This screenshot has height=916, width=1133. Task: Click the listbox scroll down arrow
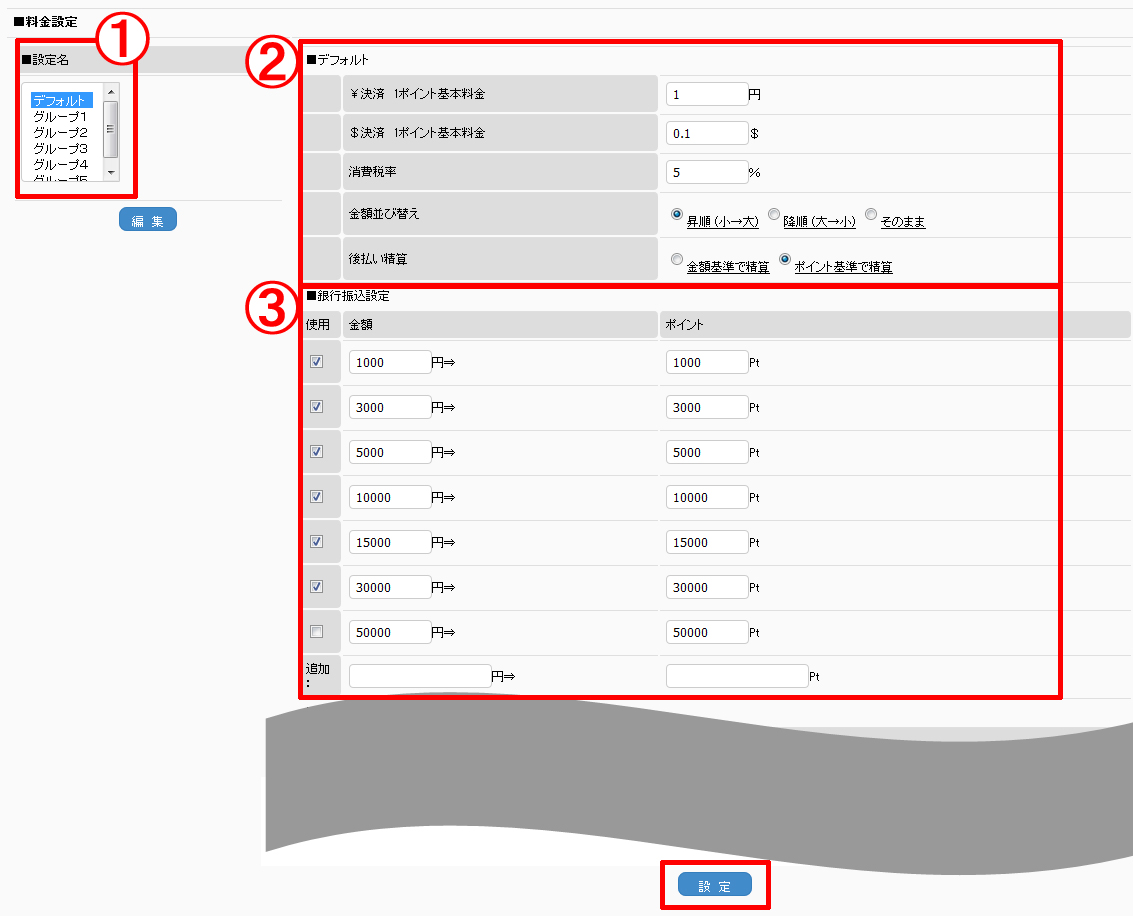pos(111,173)
